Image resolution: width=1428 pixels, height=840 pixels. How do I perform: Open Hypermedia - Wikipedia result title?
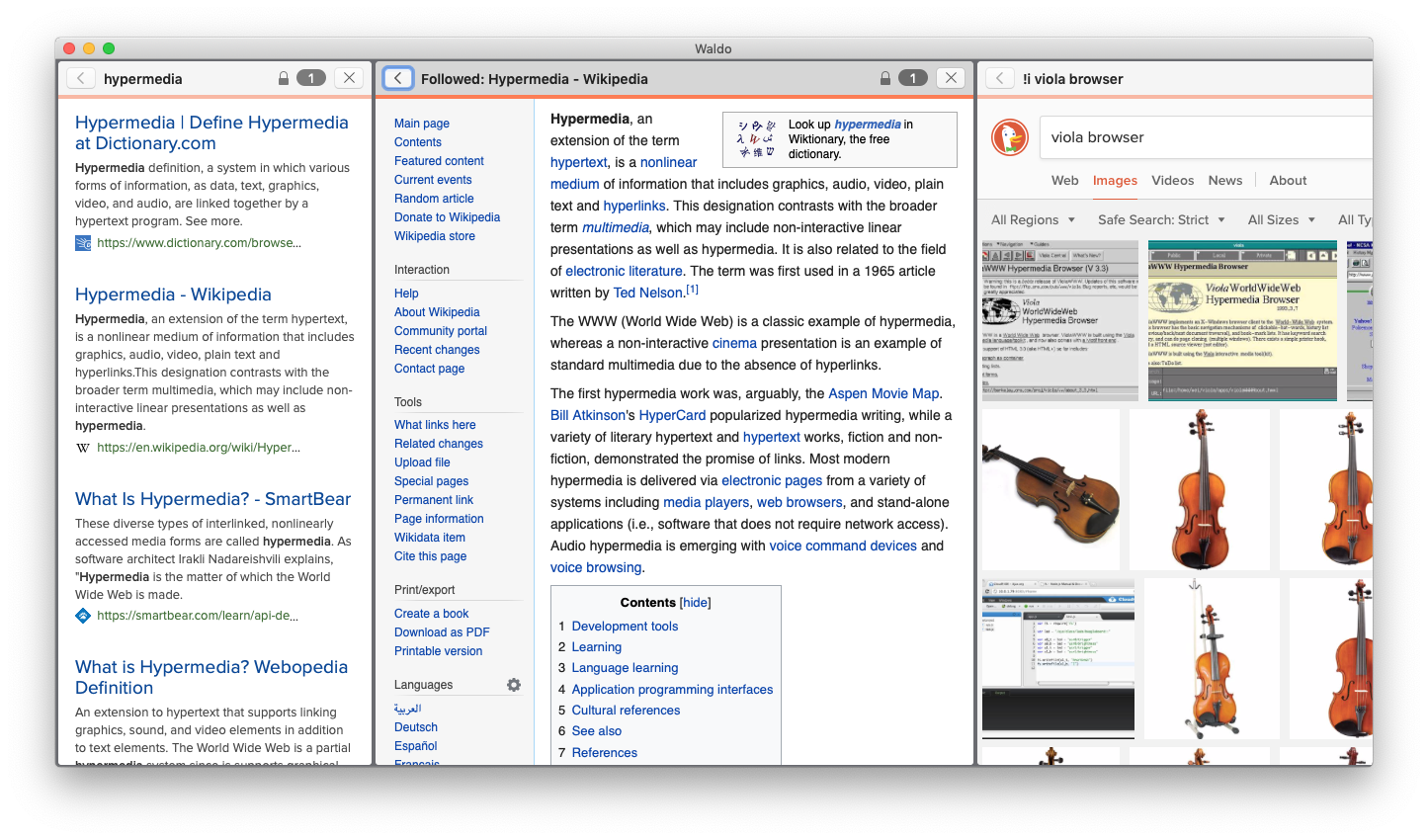point(173,294)
